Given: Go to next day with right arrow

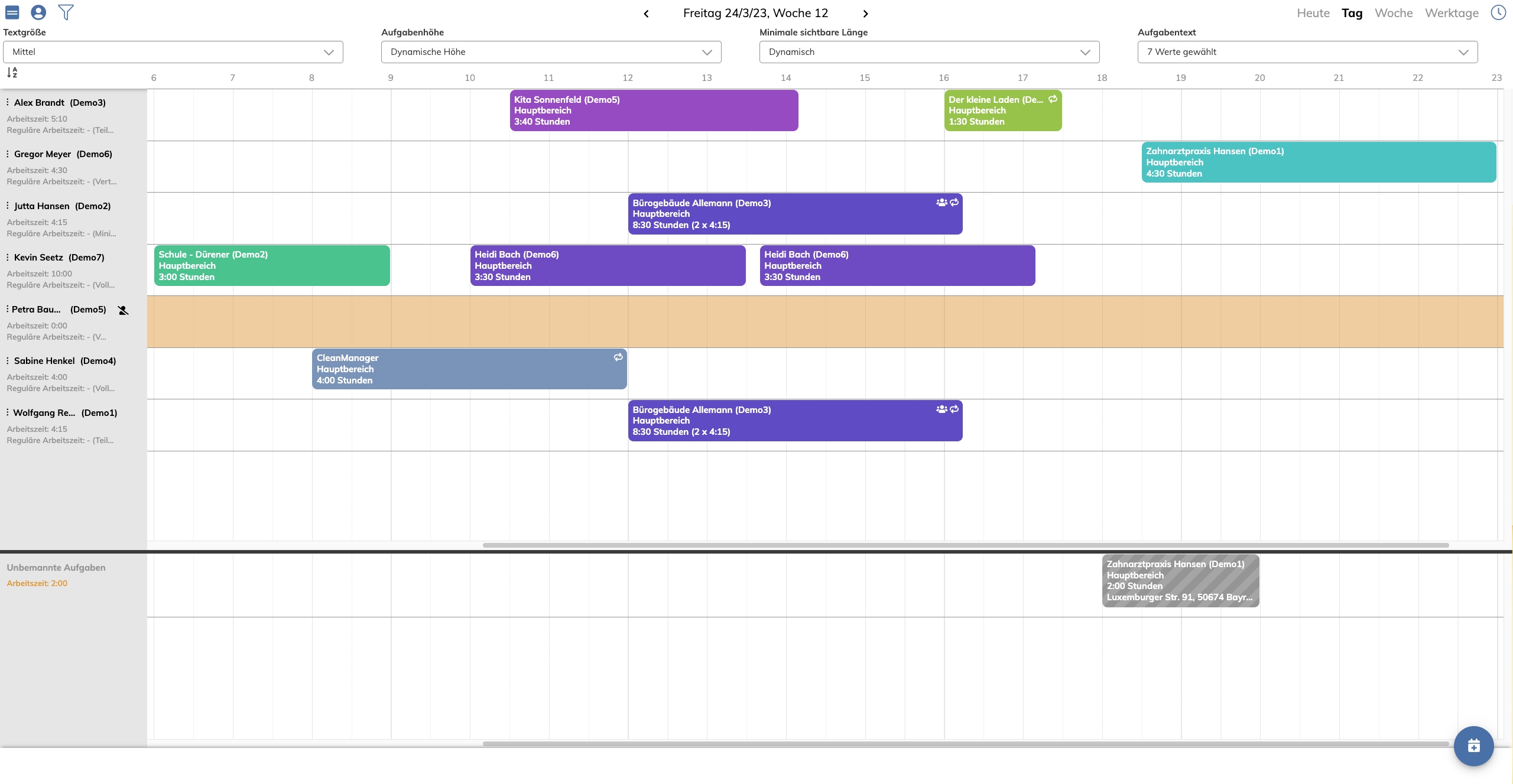Looking at the screenshot, I should [865, 14].
